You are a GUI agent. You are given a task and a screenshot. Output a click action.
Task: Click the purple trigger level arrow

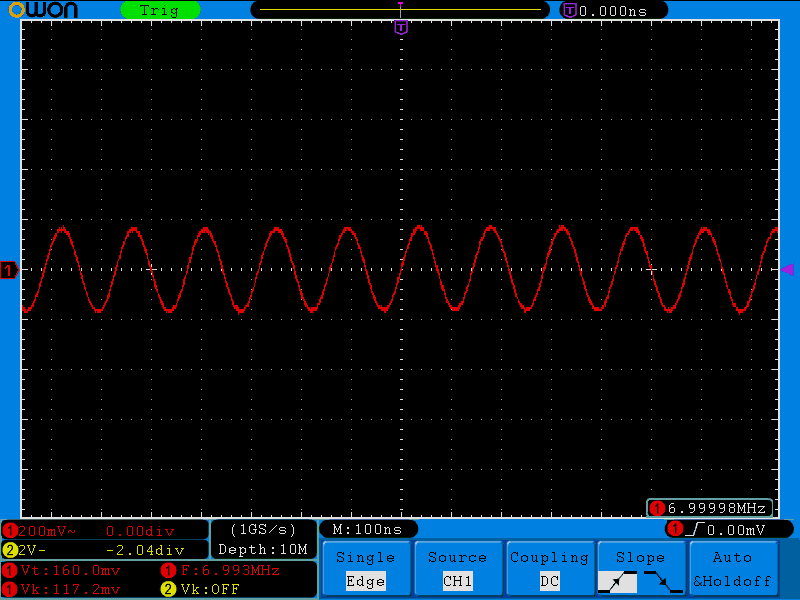(x=787, y=270)
